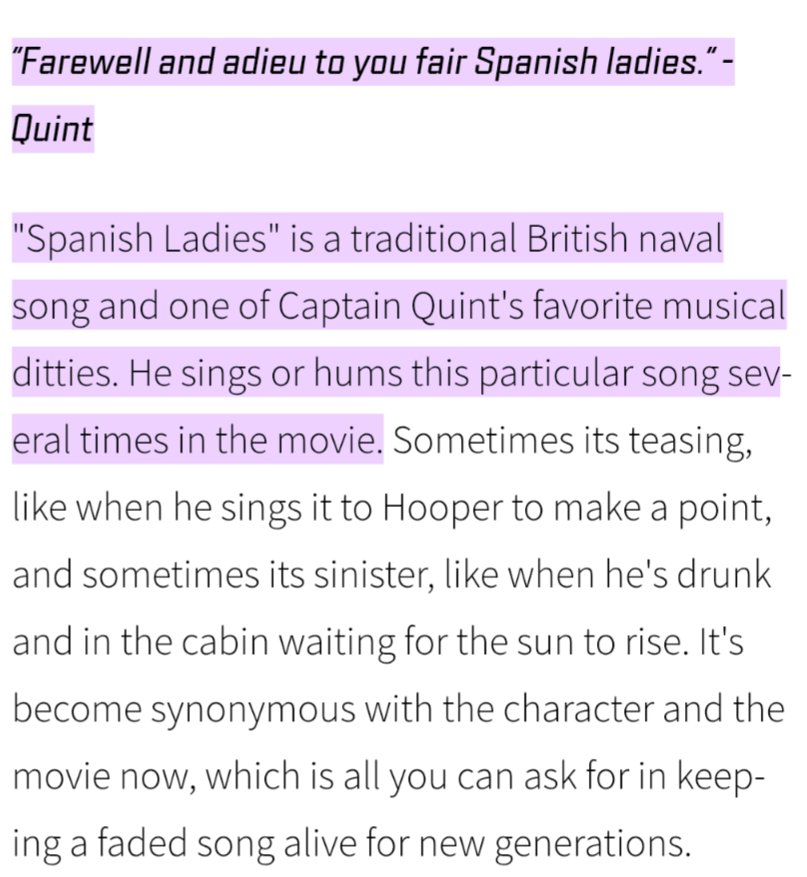The height and width of the screenshot is (877, 807).
Task: Click the word "British" in the paragraph
Action: (572, 241)
